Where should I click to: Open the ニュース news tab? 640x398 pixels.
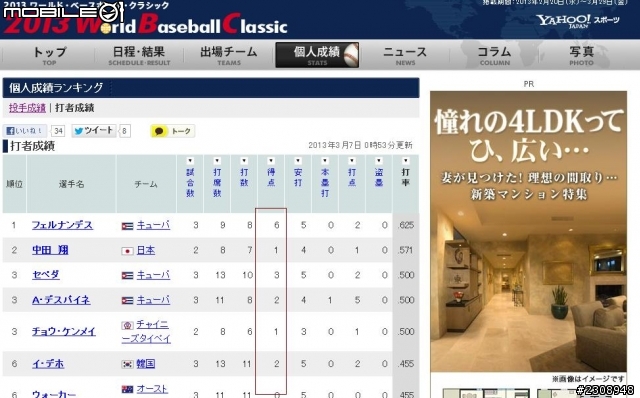pos(405,55)
